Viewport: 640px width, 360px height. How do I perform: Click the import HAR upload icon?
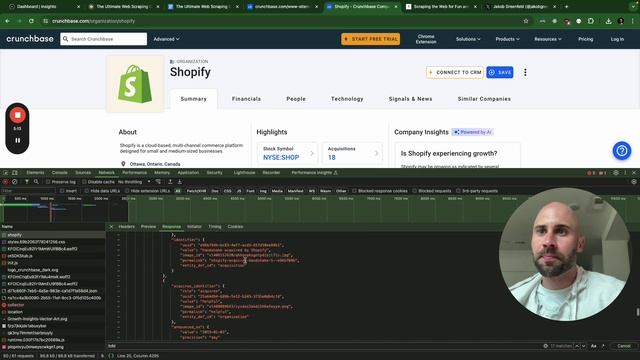click(x=170, y=182)
